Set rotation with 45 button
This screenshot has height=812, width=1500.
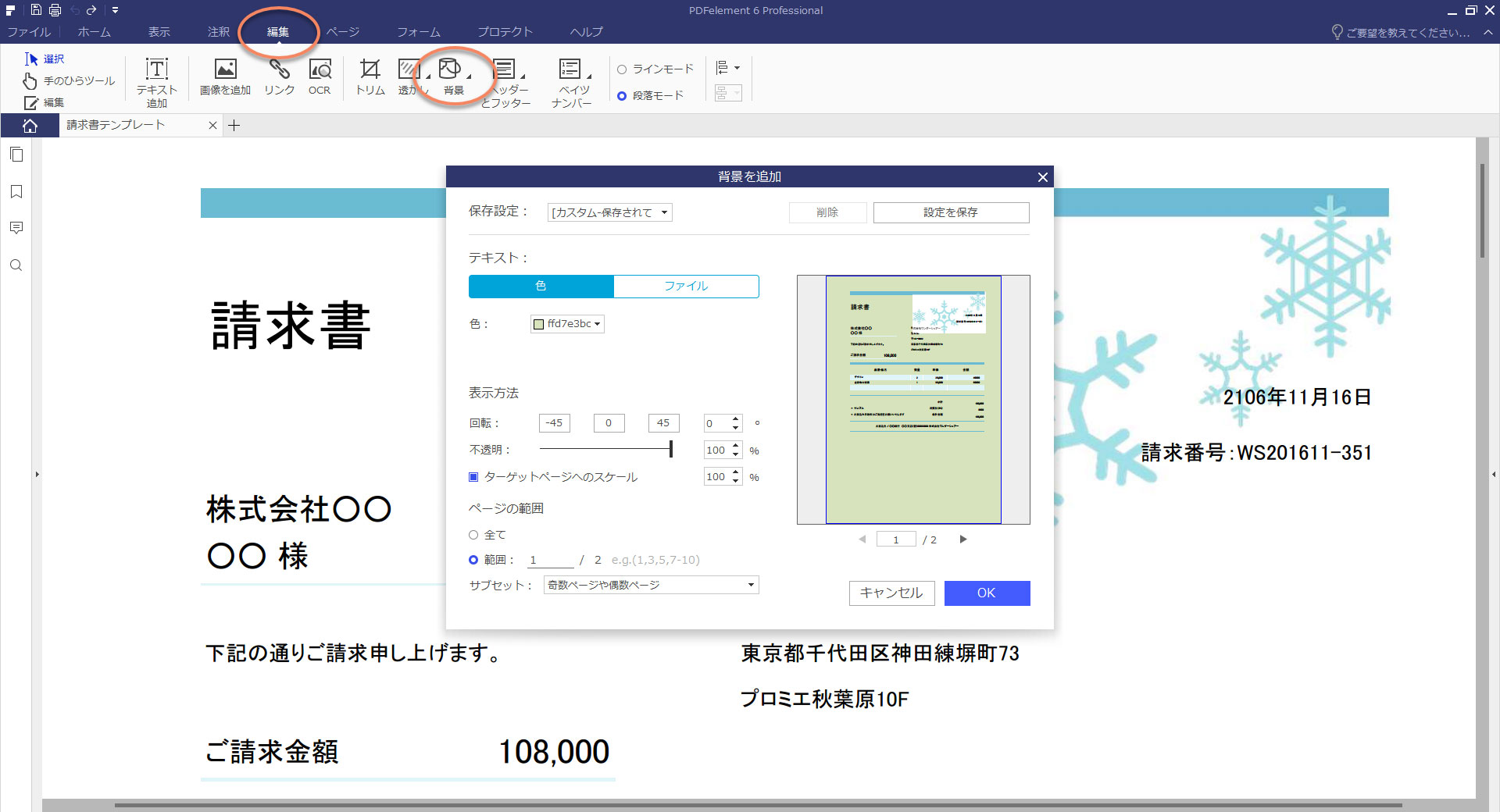[x=663, y=423]
